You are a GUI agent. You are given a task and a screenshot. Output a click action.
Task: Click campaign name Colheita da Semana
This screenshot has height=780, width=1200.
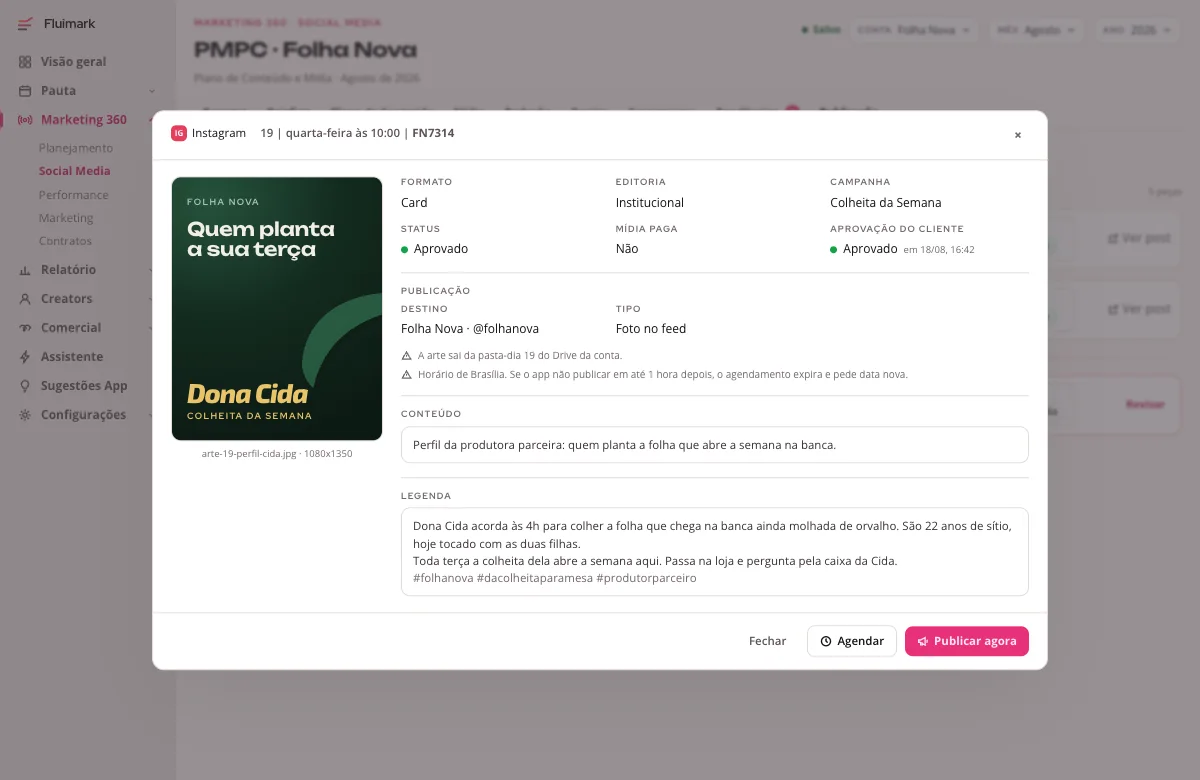pos(886,202)
